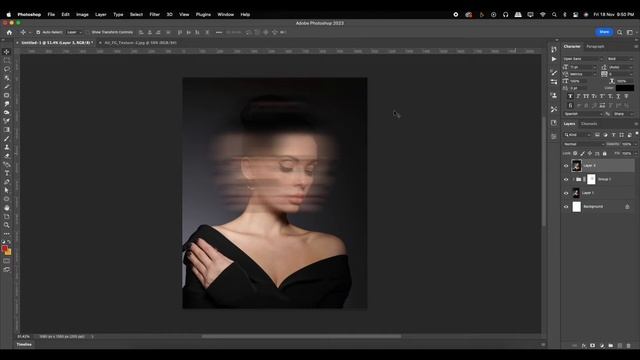Image resolution: width=640 pixels, height=360 pixels.
Task: Select the Hand tool
Action: tap(7, 208)
